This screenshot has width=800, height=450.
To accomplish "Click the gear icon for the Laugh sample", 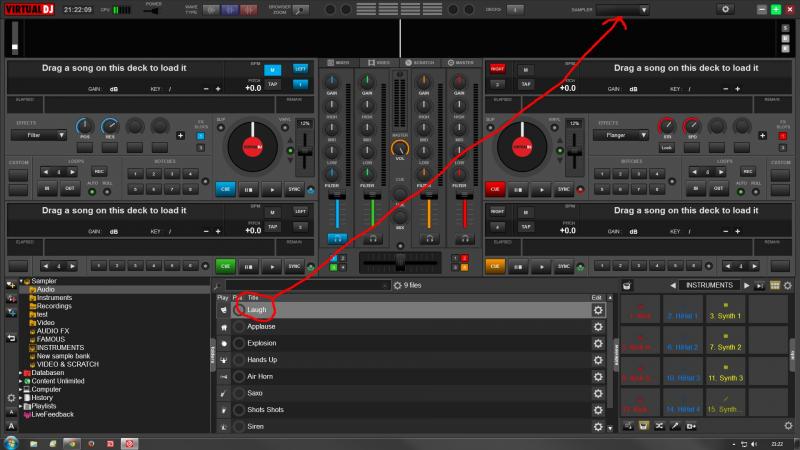I will (x=598, y=310).
